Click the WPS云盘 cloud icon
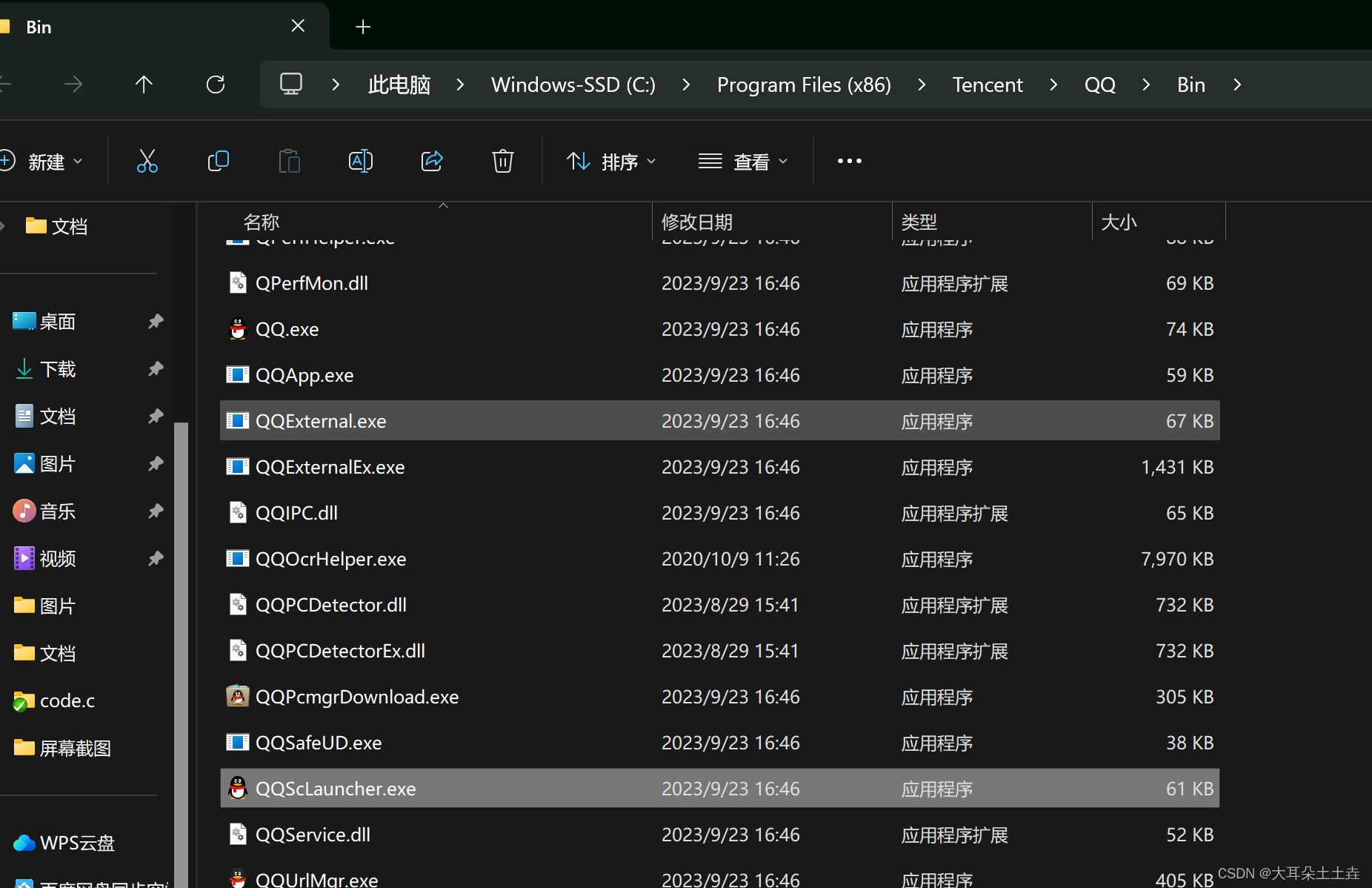 24,843
